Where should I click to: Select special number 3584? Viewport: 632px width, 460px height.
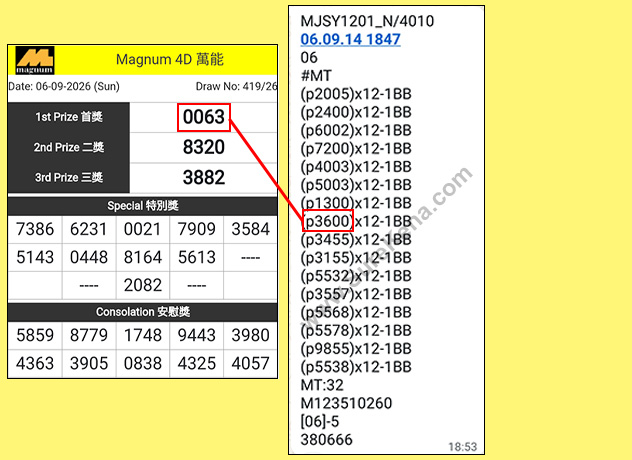point(250,229)
